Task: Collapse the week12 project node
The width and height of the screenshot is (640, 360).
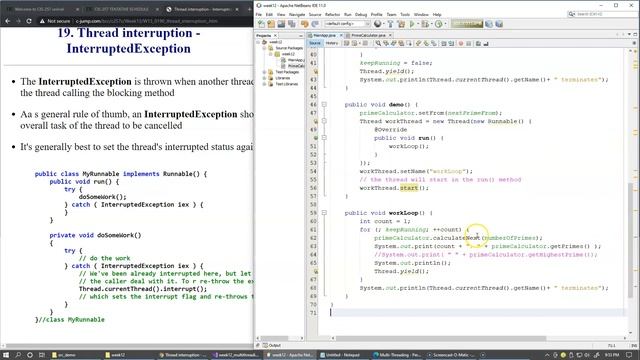Action: tap(258, 42)
